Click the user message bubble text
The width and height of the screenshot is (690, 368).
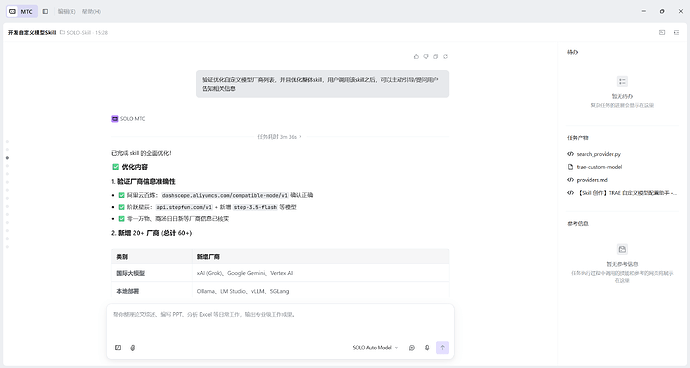click(320, 84)
